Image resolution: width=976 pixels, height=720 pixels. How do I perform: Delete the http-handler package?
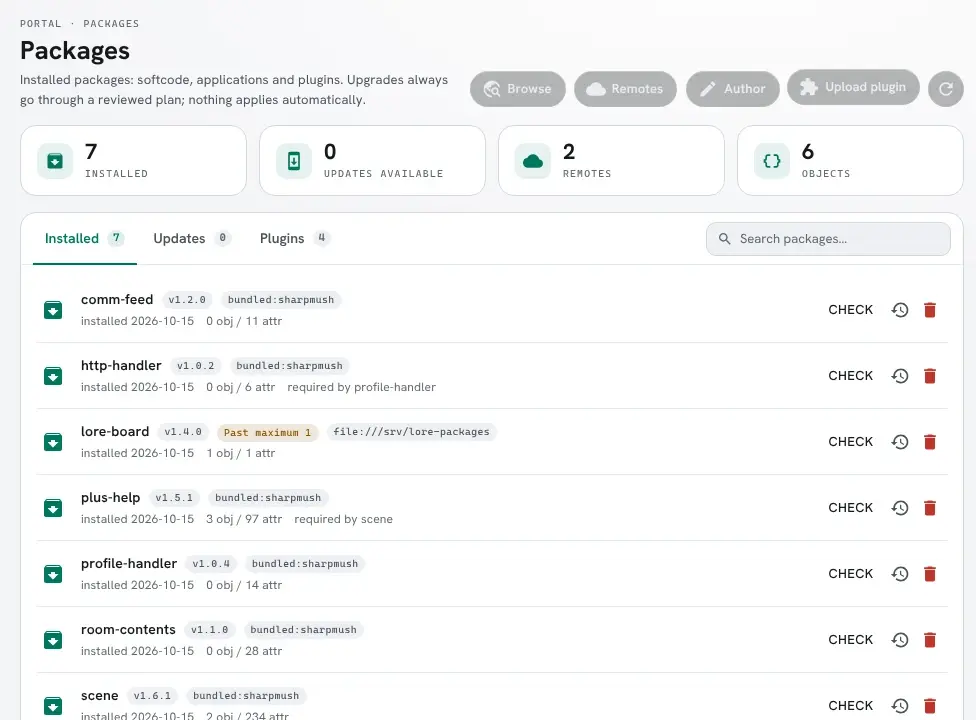point(930,376)
